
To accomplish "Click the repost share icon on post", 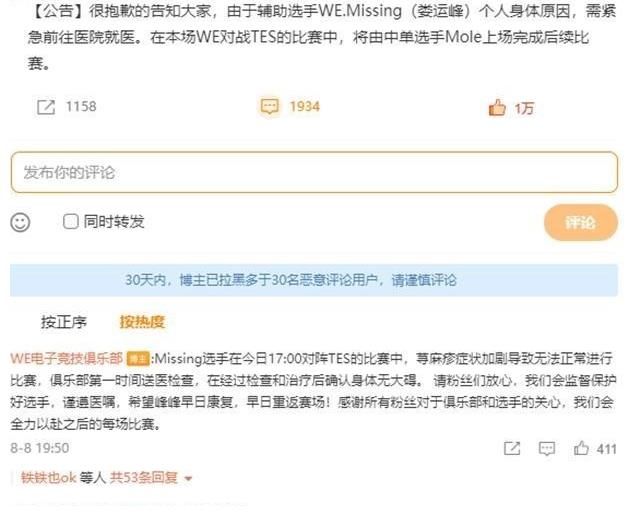I will (x=46, y=107).
